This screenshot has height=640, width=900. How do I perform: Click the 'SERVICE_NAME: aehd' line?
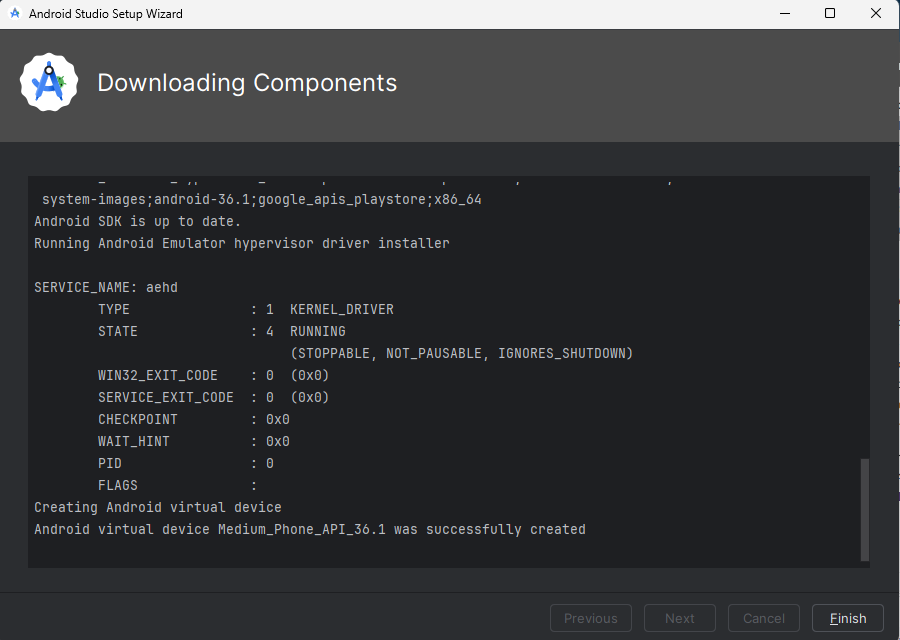pyautogui.click(x=106, y=287)
